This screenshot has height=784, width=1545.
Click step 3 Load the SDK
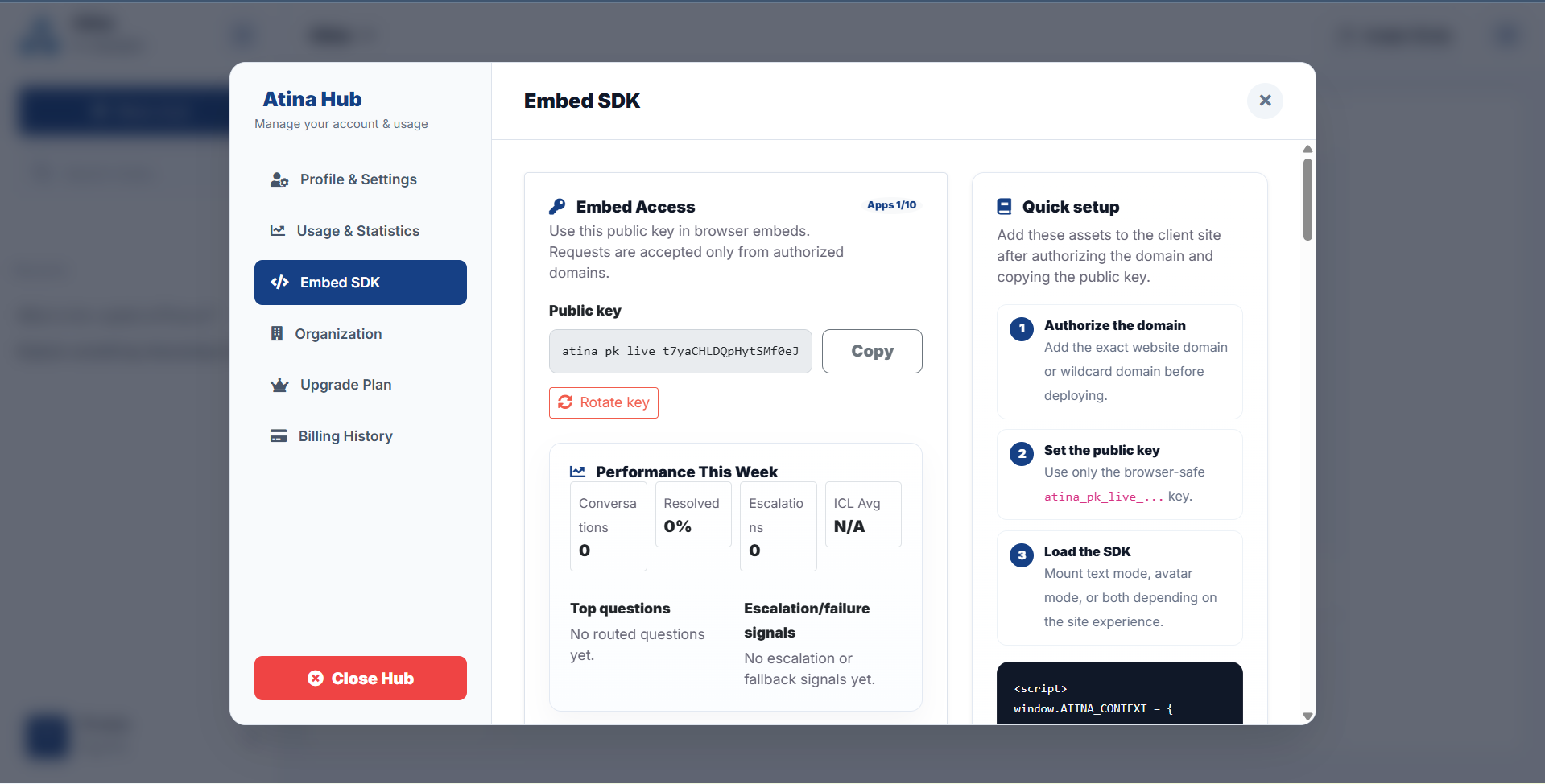click(1120, 588)
